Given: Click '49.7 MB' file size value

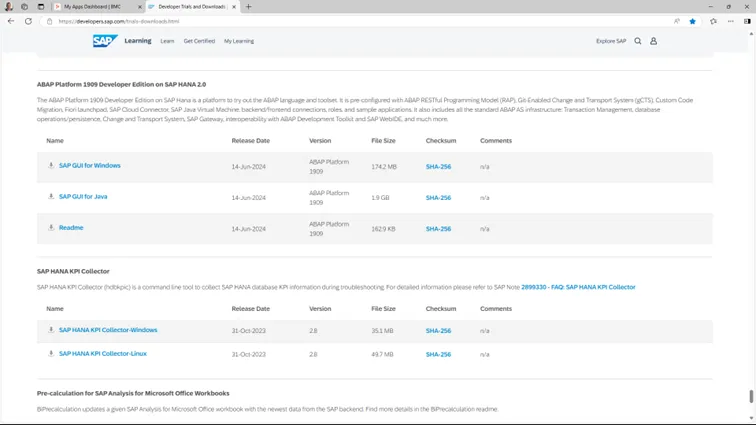Looking at the screenshot, I should tap(382, 354).
